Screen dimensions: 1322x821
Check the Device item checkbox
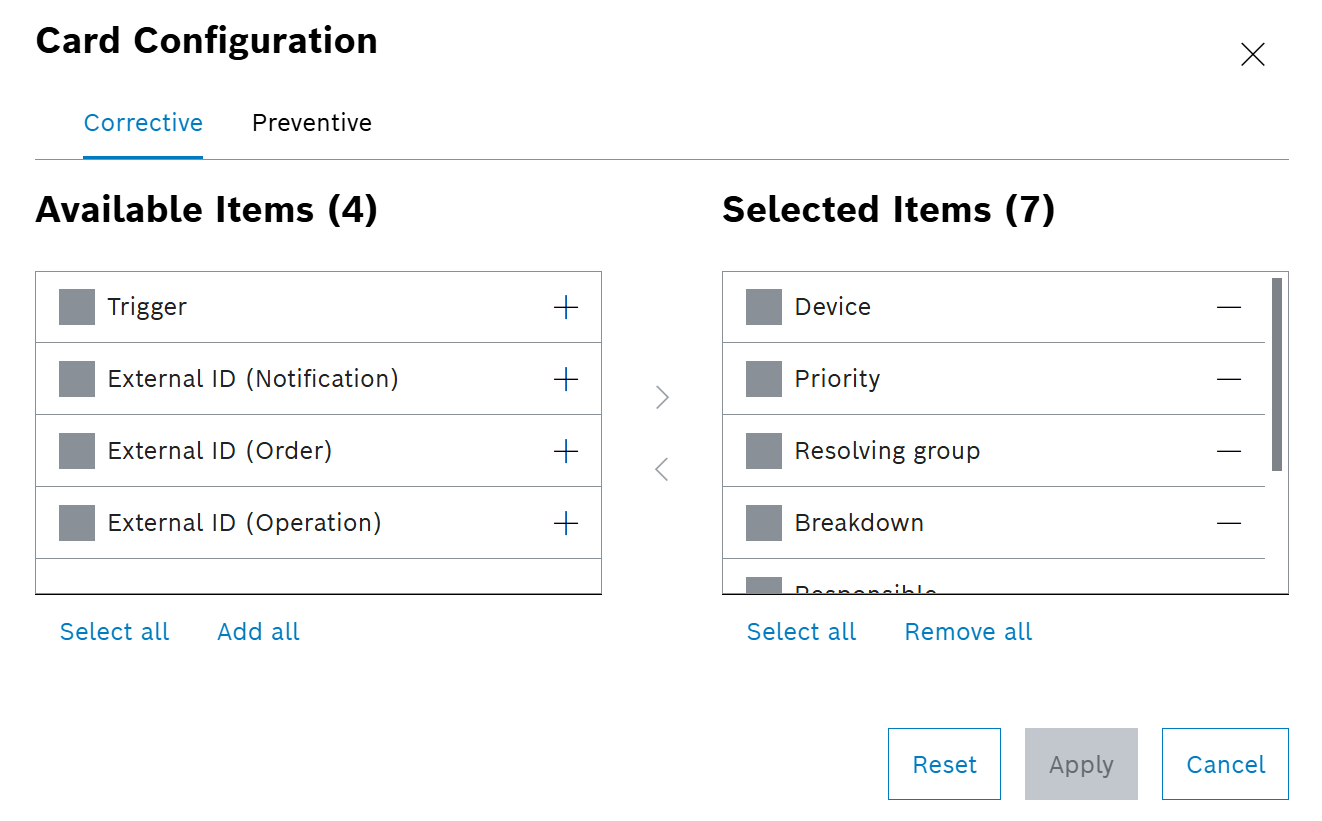click(x=763, y=307)
